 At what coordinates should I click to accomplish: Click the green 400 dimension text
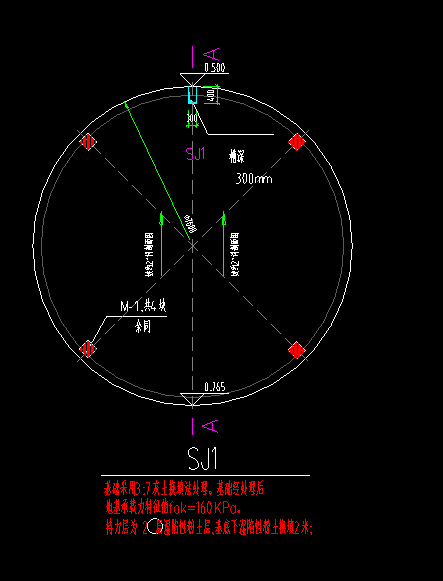pyautogui.click(x=210, y=95)
